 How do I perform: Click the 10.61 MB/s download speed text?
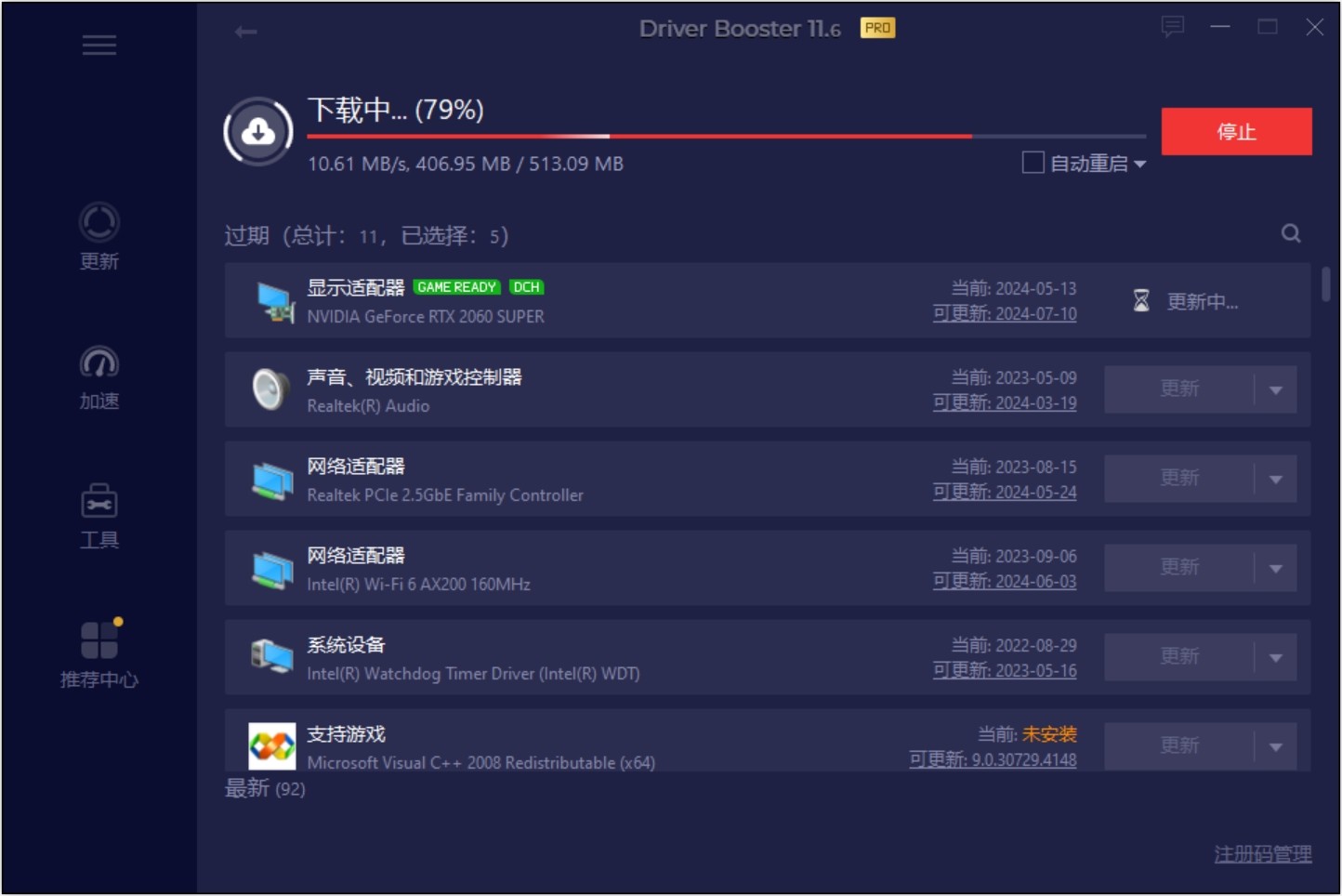pos(358,164)
